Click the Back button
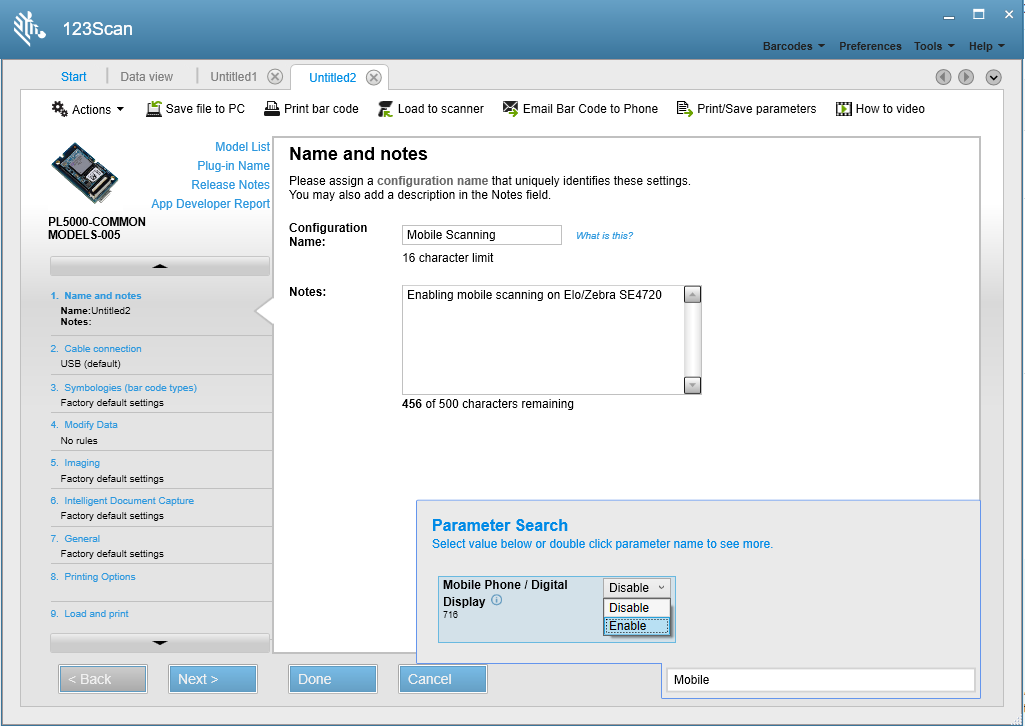This screenshot has height=726, width=1025. (x=103, y=679)
